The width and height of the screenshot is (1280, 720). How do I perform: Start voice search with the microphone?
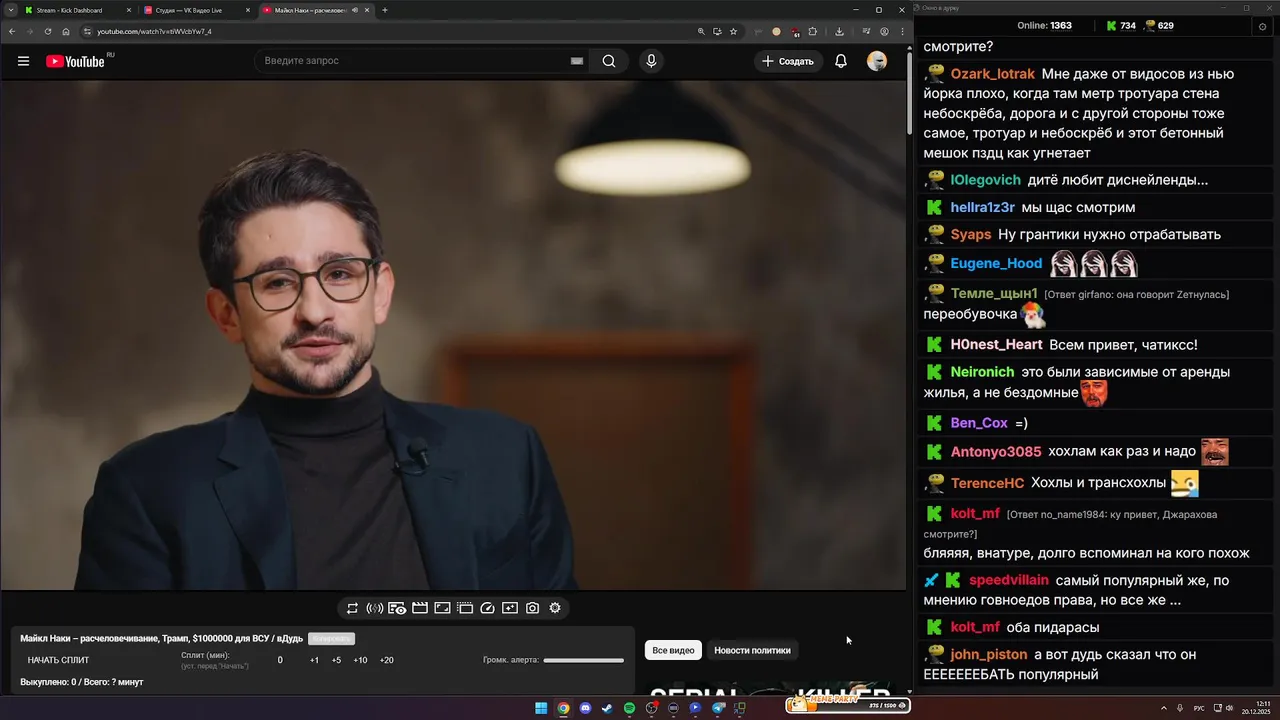(x=651, y=61)
